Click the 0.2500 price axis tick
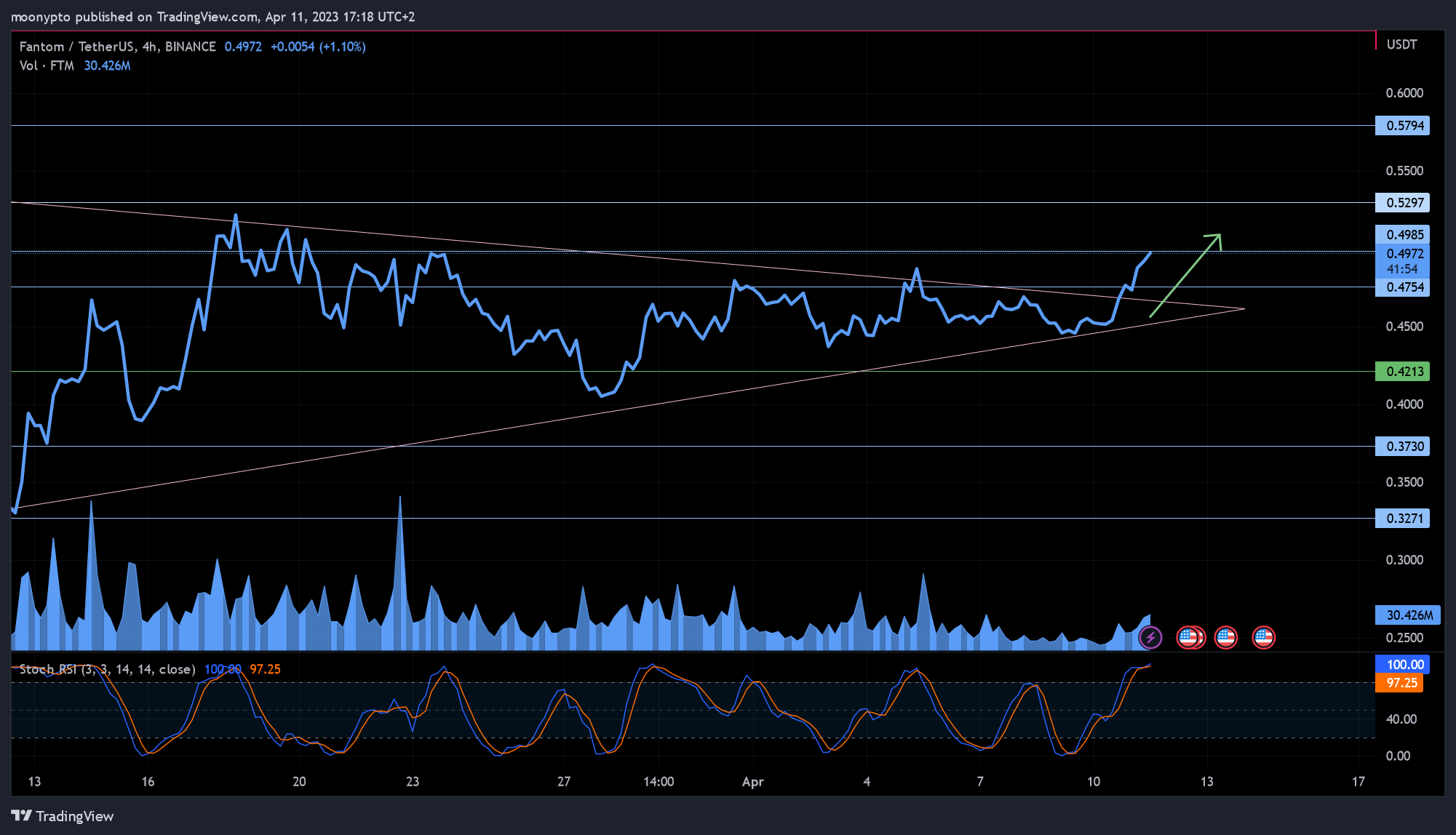The image size is (1456, 835). coord(1404,638)
